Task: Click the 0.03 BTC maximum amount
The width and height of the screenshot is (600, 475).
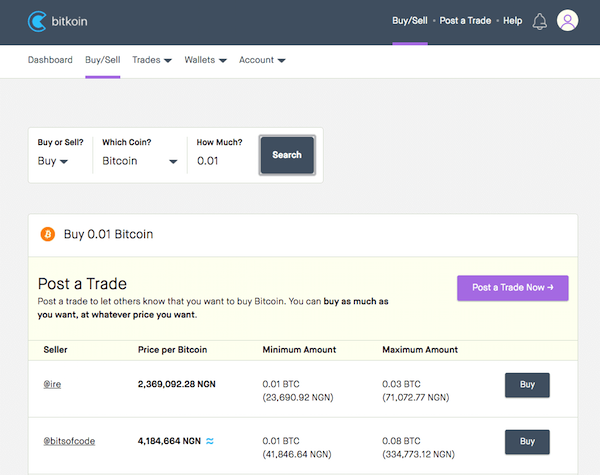Action: click(x=401, y=384)
